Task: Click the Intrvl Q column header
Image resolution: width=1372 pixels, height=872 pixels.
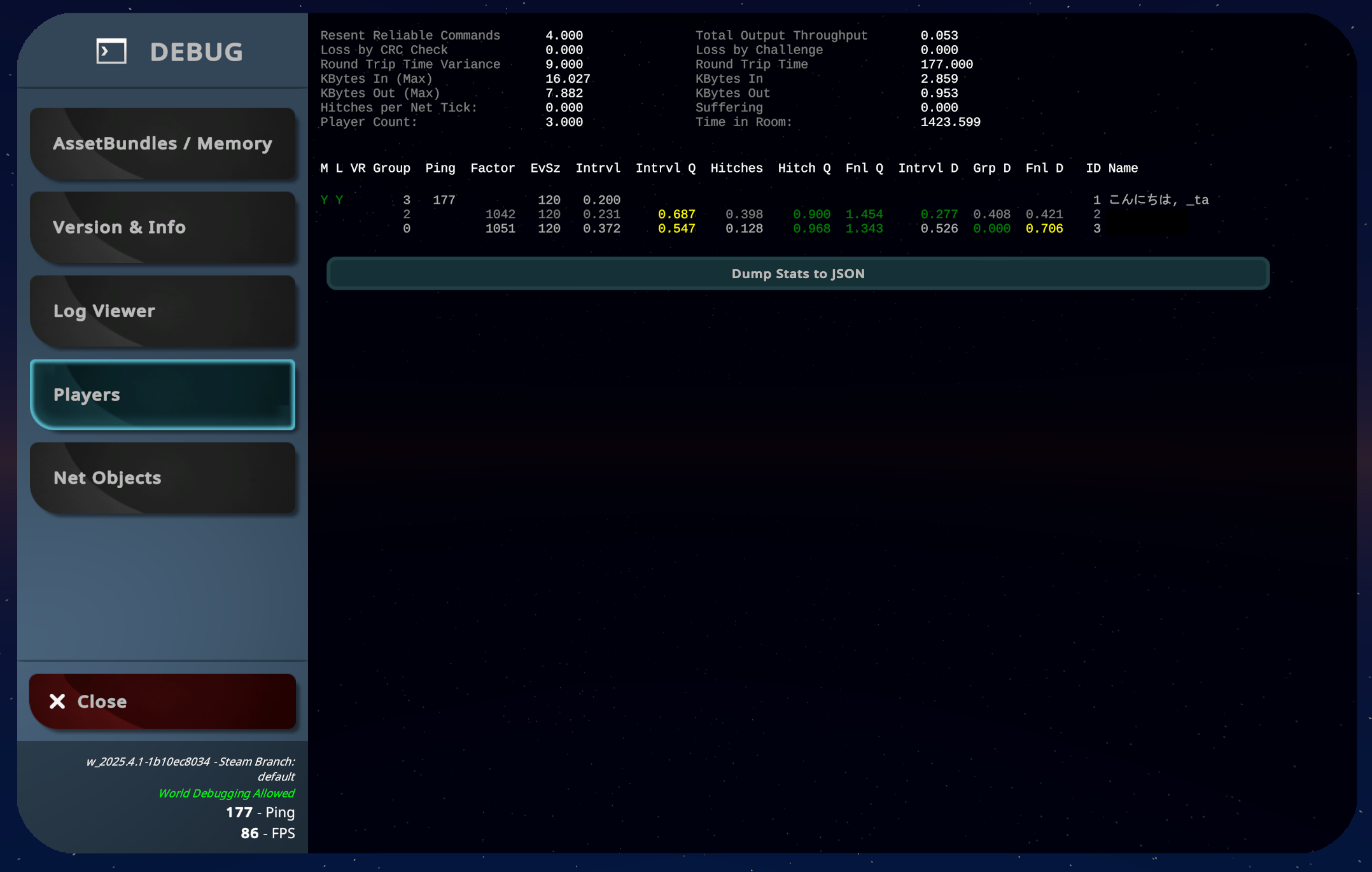Action: pyautogui.click(x=665, y=168)
